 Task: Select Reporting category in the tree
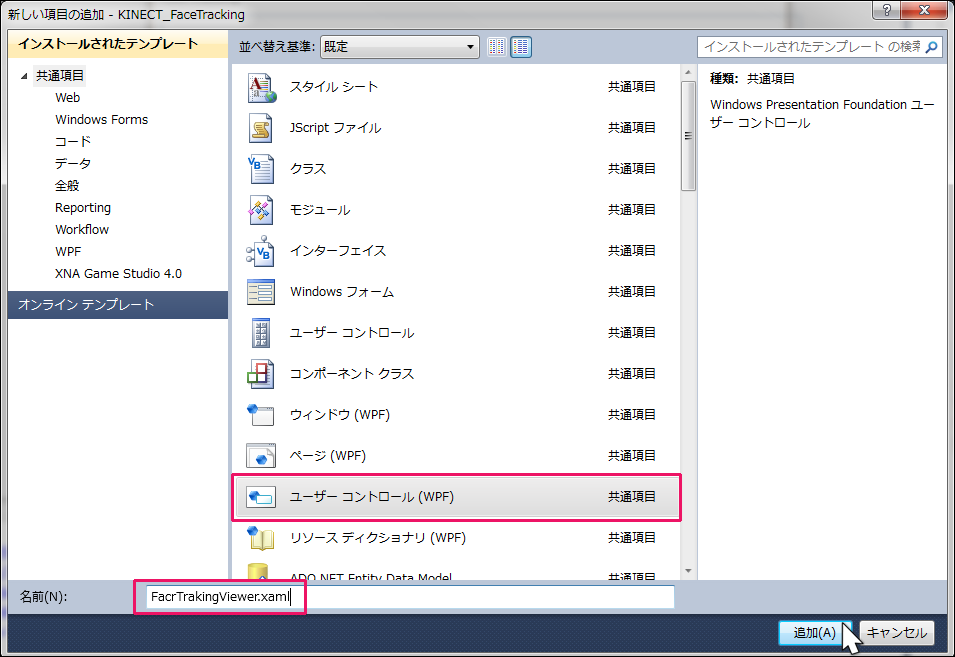pos(83,208)
